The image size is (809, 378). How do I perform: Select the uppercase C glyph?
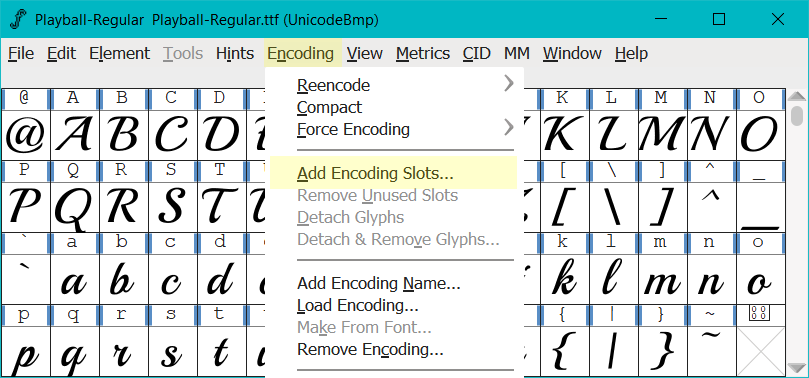point(173,135)
